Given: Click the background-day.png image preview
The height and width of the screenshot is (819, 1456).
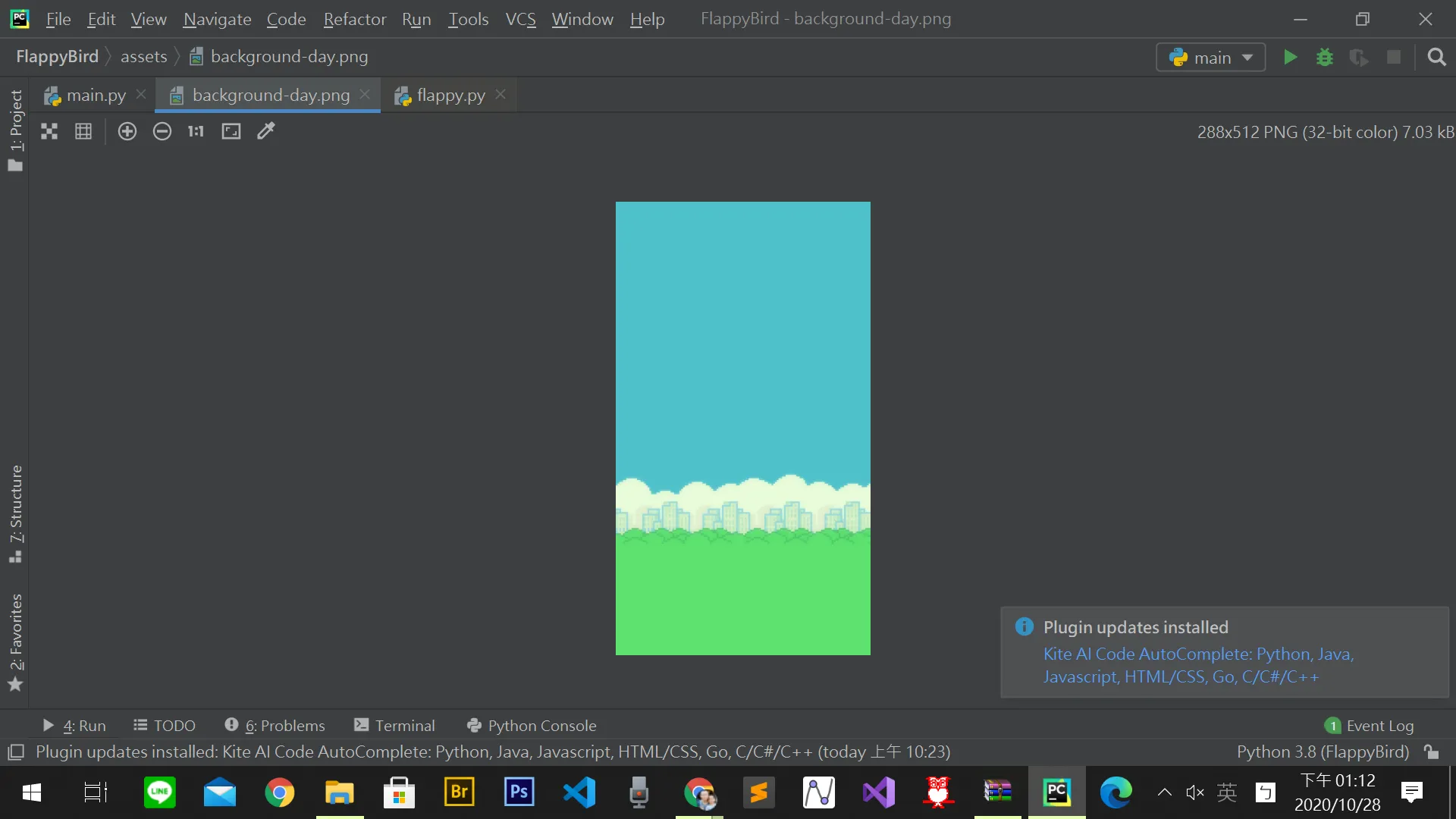Looking at the screenshot, I should [742, 428].
